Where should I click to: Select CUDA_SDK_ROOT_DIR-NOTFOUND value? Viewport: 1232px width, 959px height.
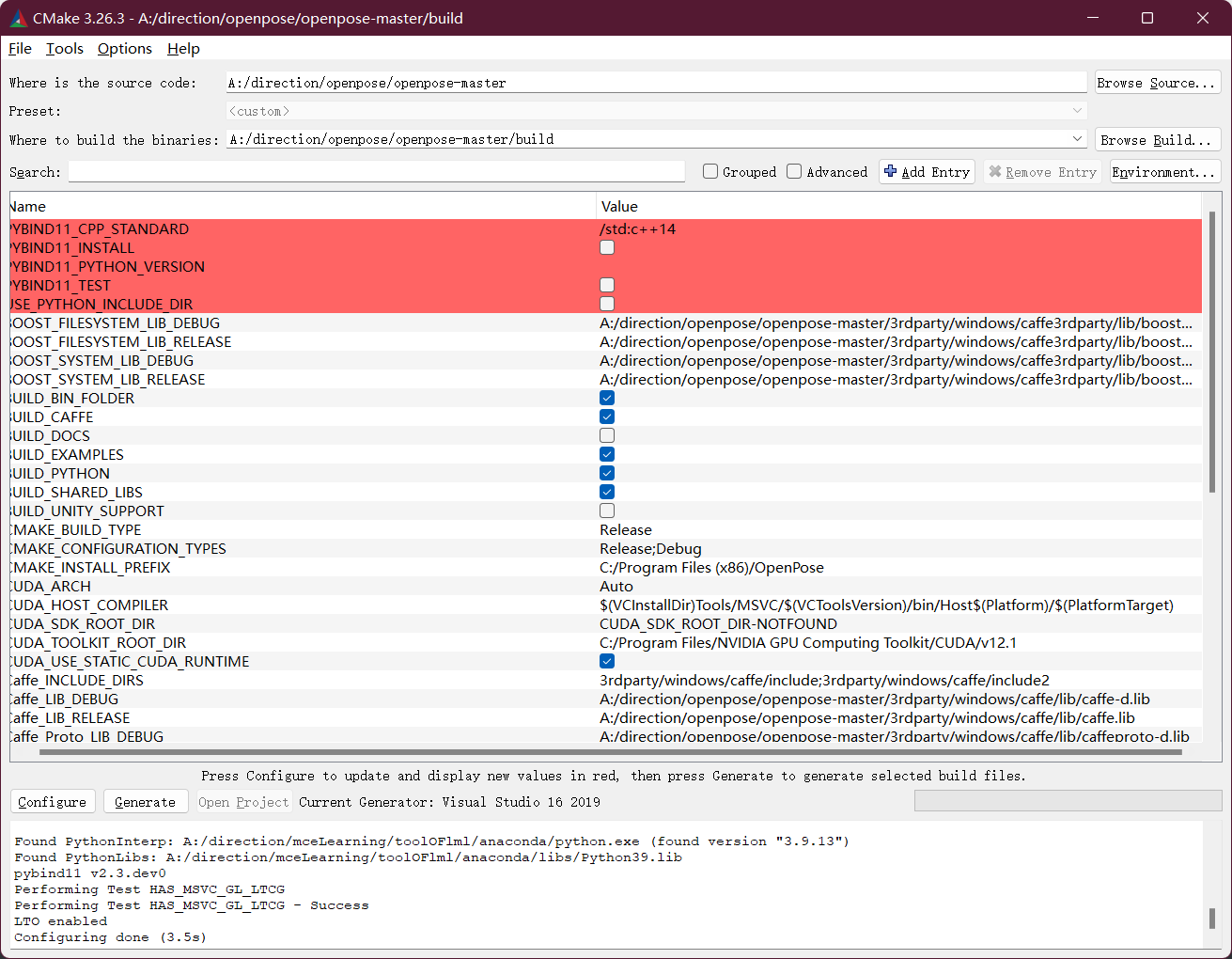pos(718,623)
